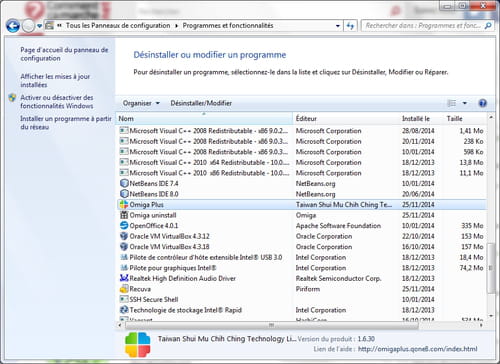
Task: Open the Organiser menu
Action: tap(141, 103)
